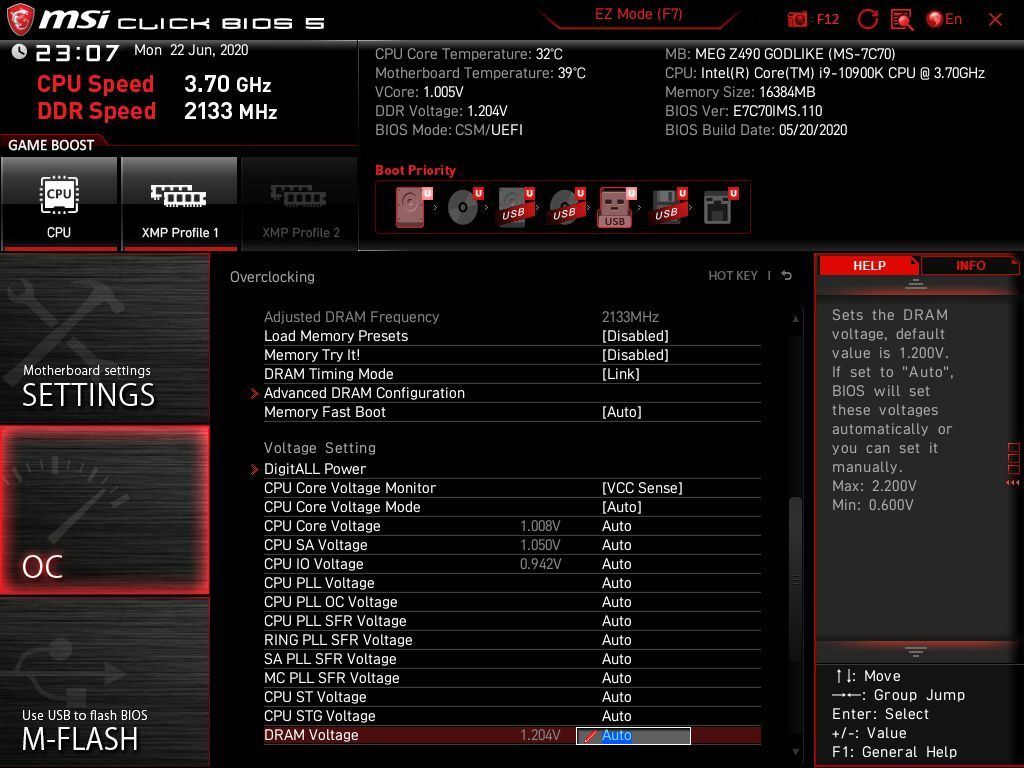Viewport: 1024px width, 768px height.
Task: Open the M-FLASH BIOS flashing section
Action: coord(104,682)
